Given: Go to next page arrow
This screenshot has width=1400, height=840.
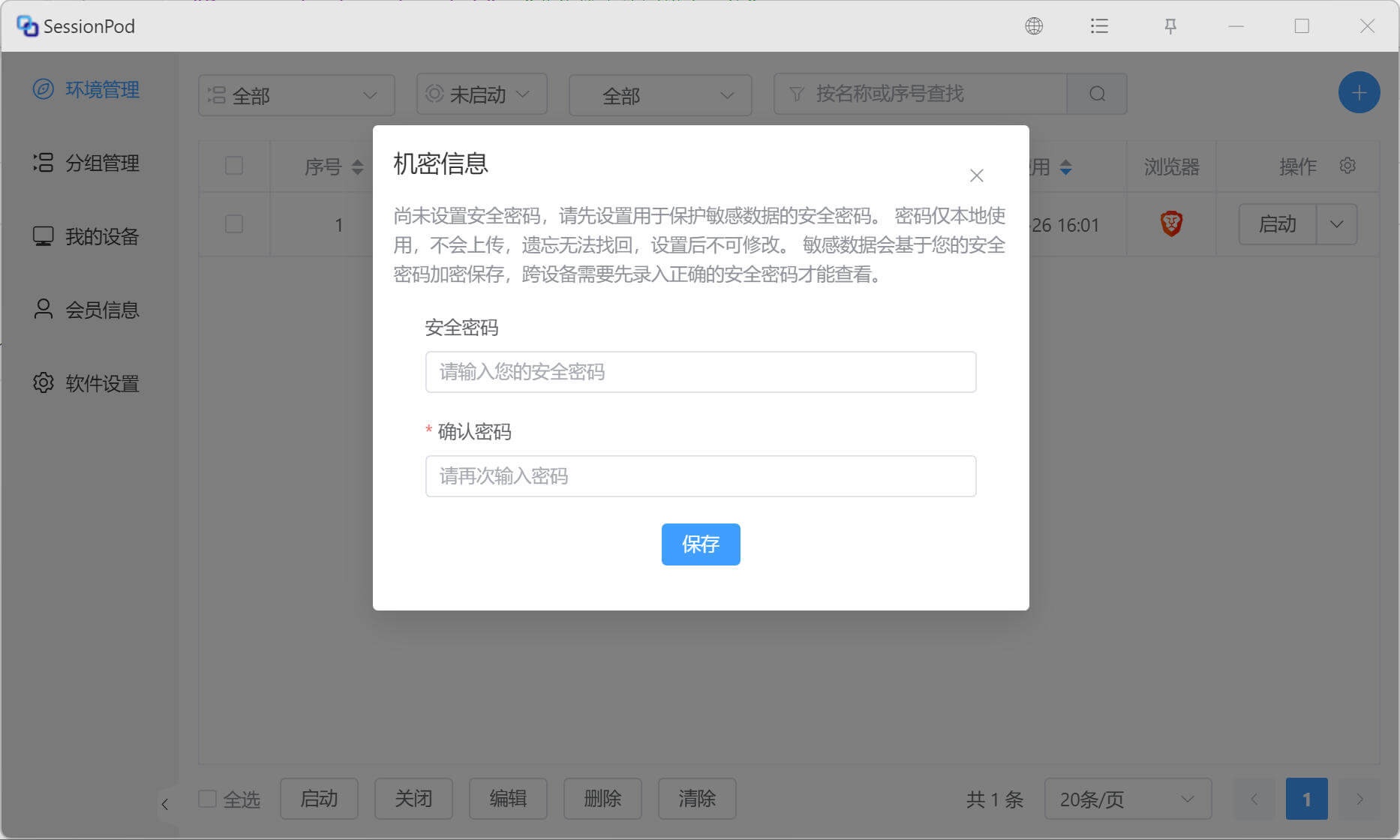Looking at the screenshot, I should click(x=1359, y=799).
